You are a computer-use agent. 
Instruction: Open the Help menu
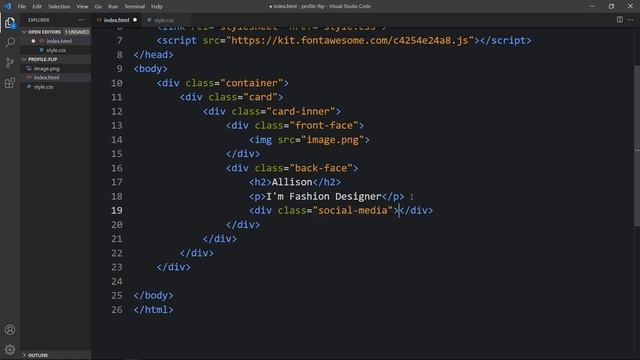[157, 7]
